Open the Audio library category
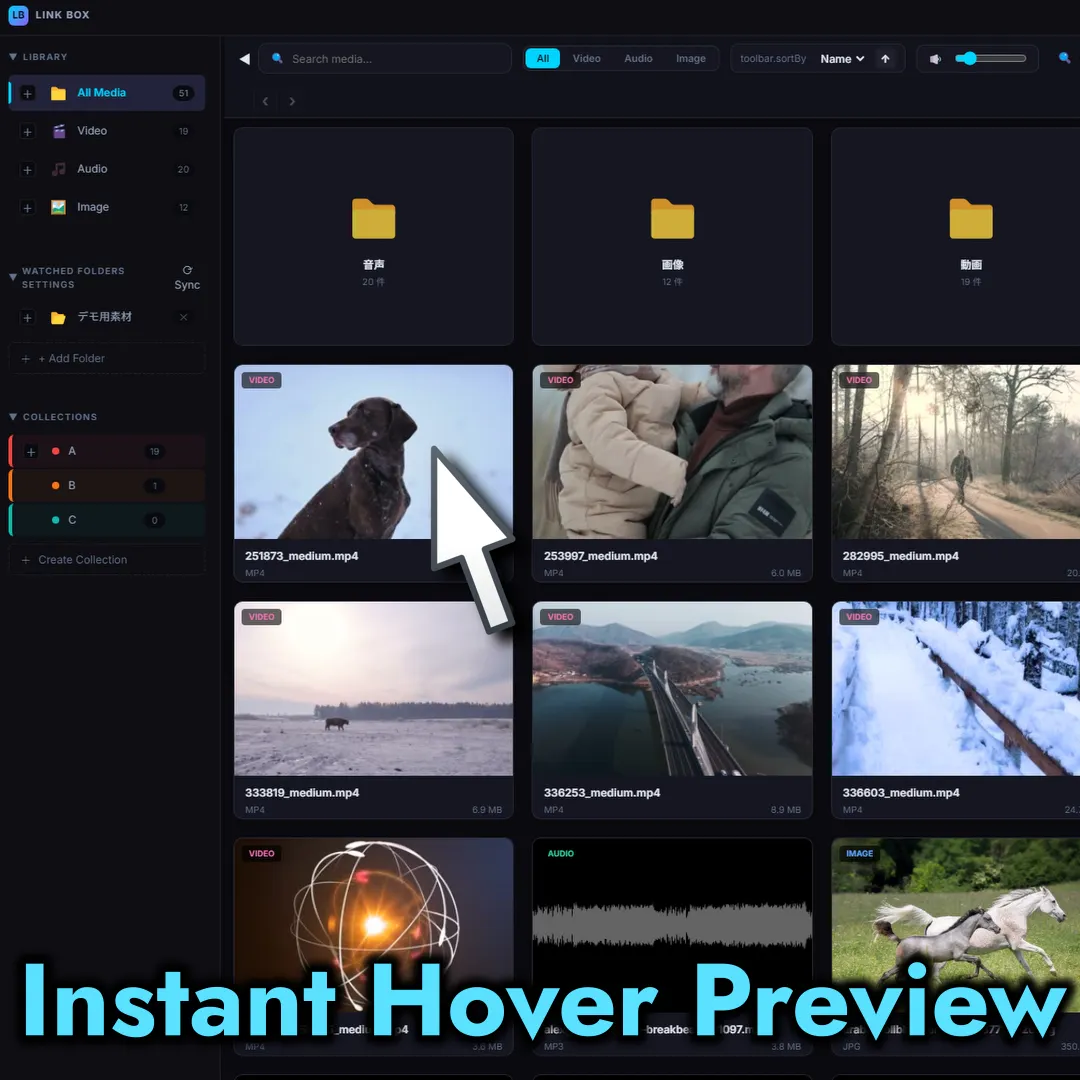Image resolution: width=1080 pixels, height=1080 pixels. [x=107, y=169]
